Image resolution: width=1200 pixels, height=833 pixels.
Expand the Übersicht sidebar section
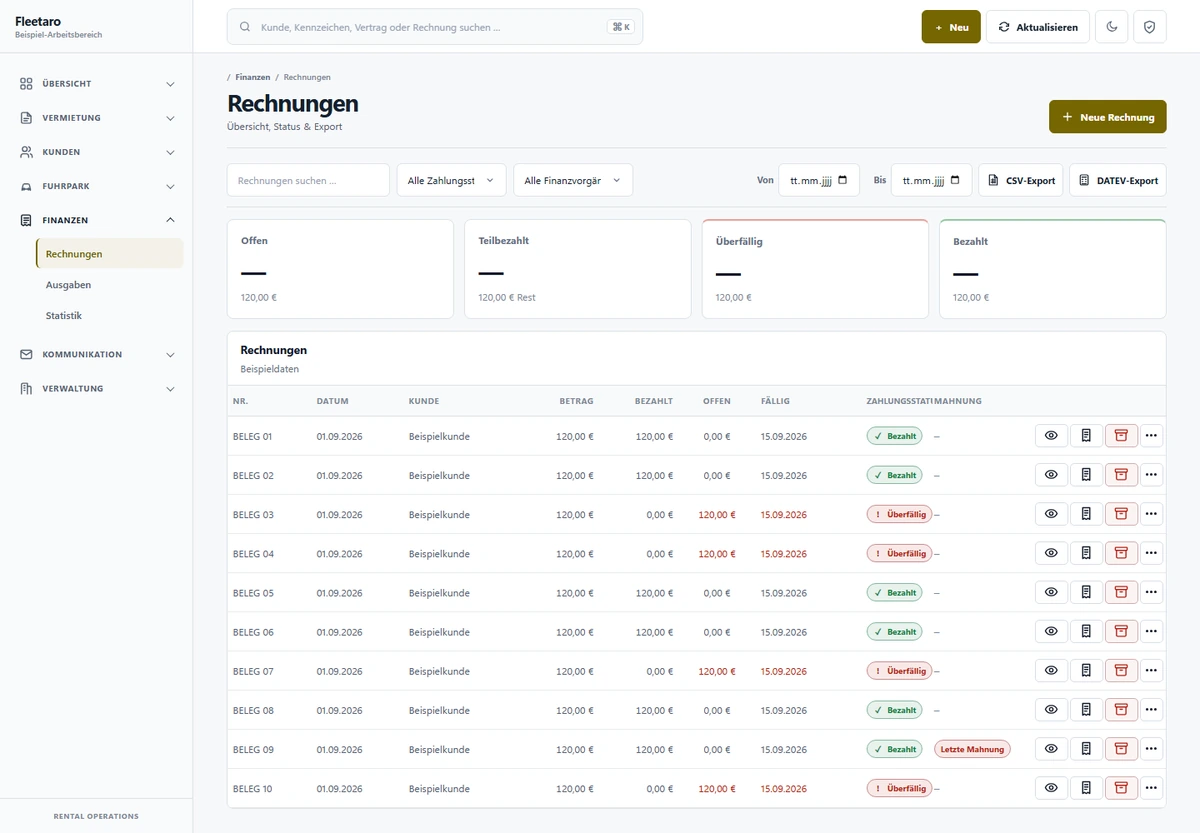point(96,84)
